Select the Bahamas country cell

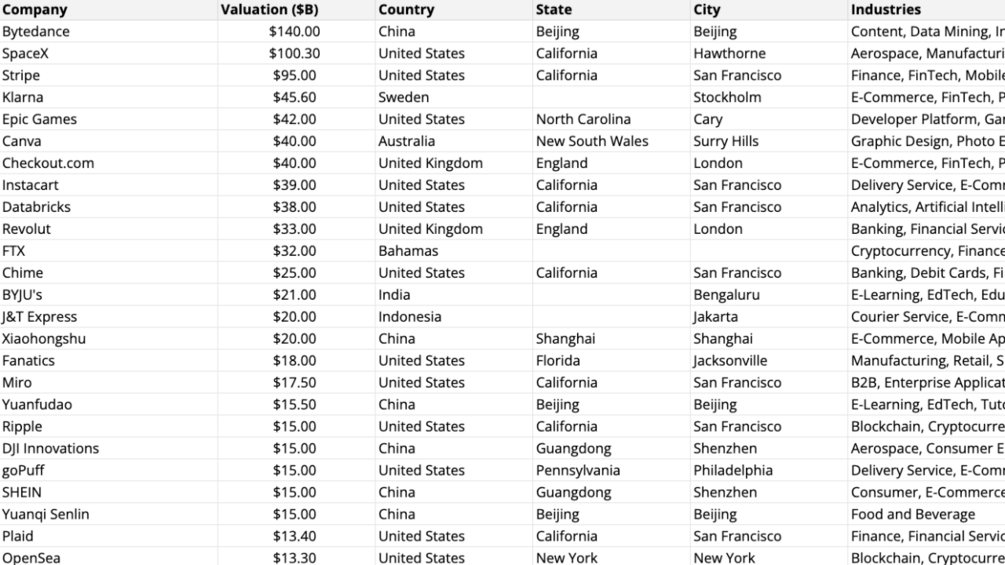pyautogui.click(x=454, y=250)
